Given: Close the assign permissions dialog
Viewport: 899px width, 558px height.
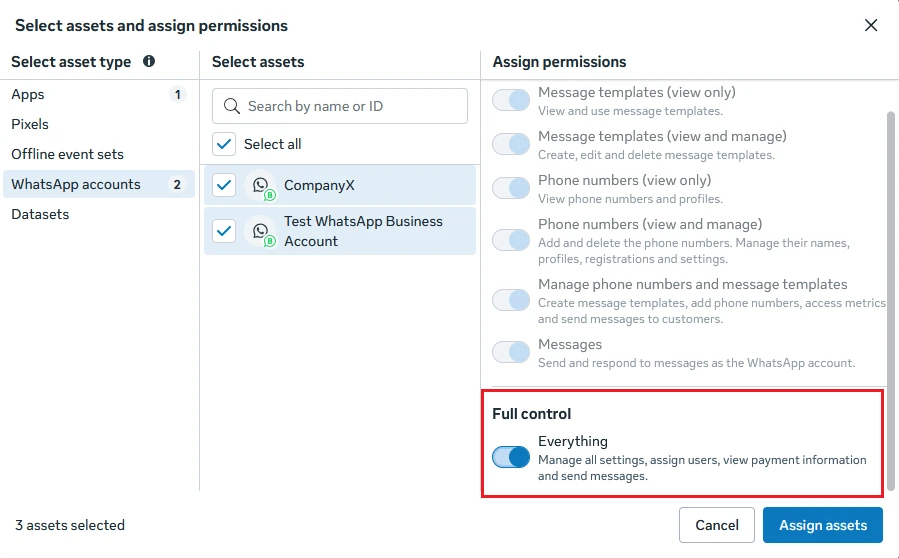Looking at the screenshot, I should (x=871, y=25).
